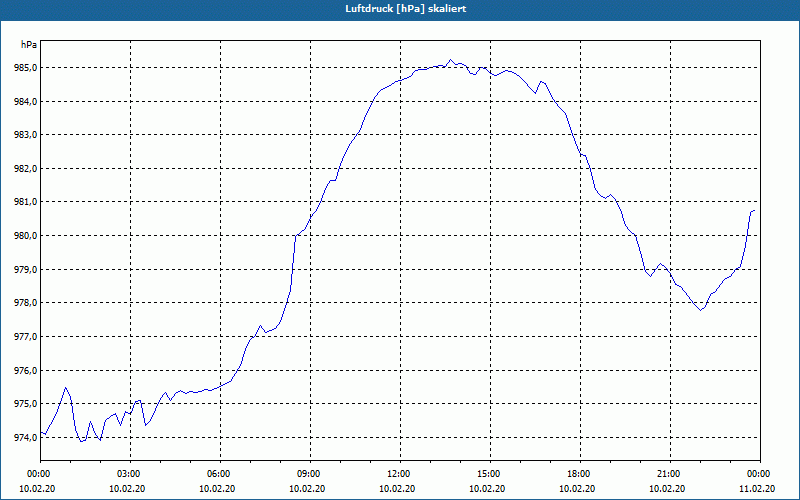Click the 978,0 axis label

(27, 303)
